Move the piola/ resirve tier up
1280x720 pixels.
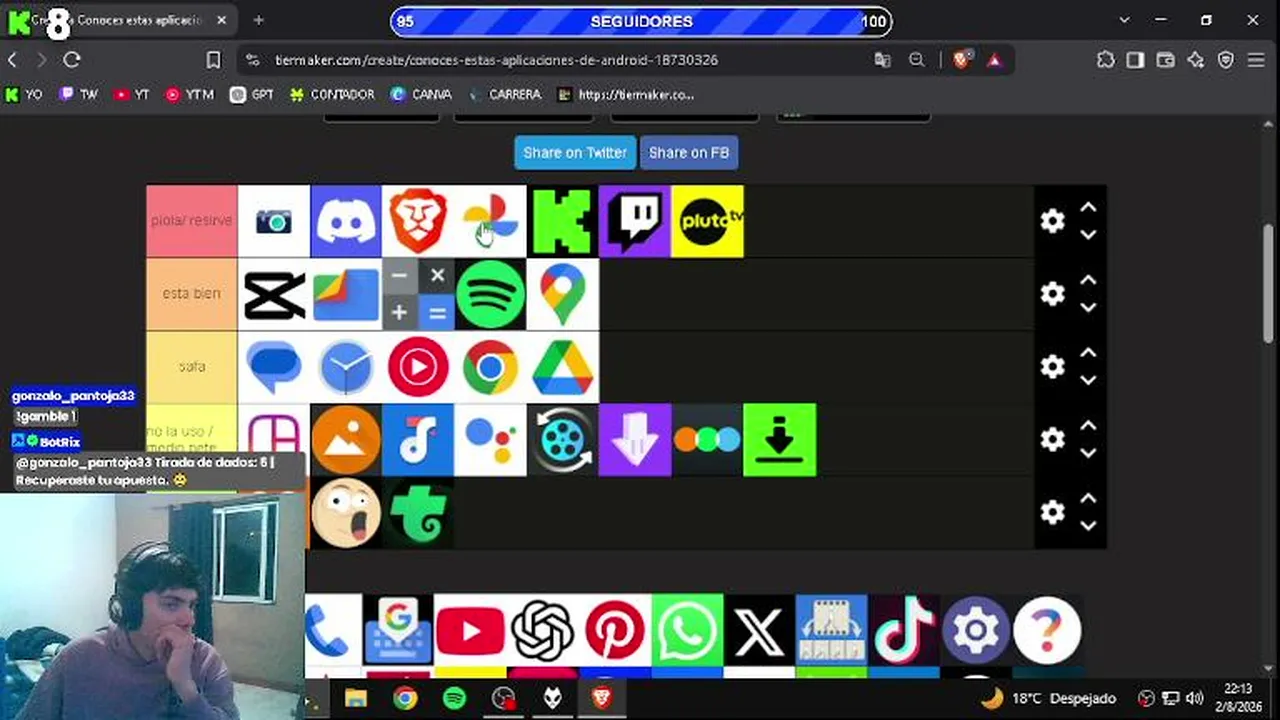1088,208
